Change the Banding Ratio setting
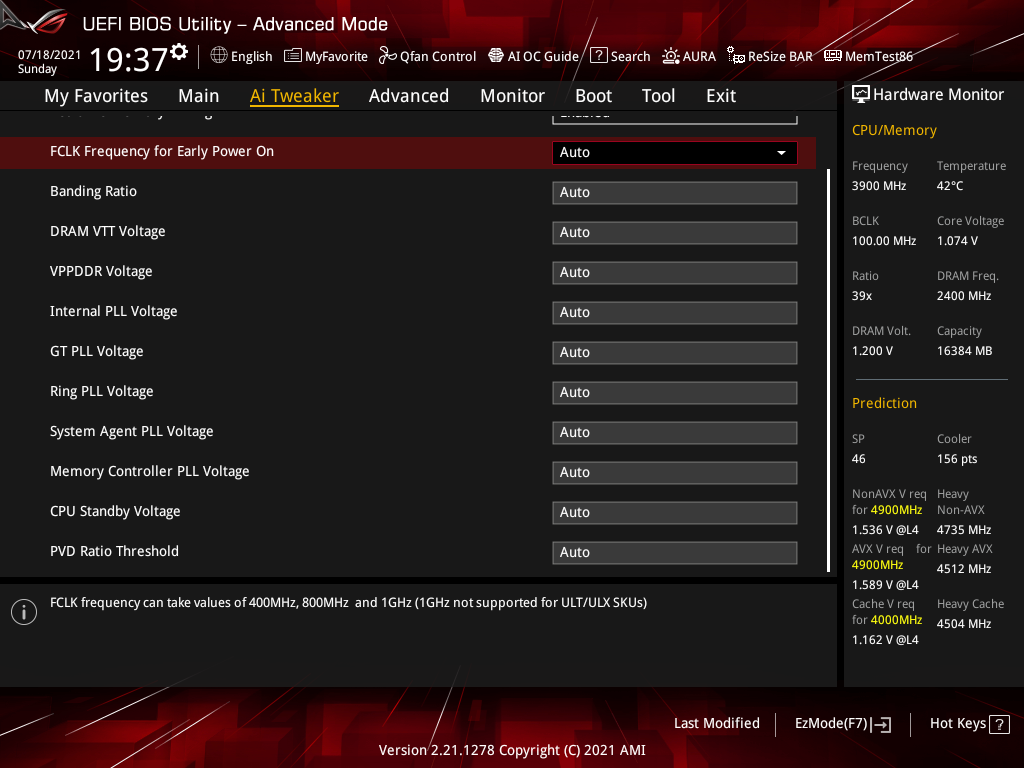This screenshot has height=768, width=1024. tap(674, 192)
